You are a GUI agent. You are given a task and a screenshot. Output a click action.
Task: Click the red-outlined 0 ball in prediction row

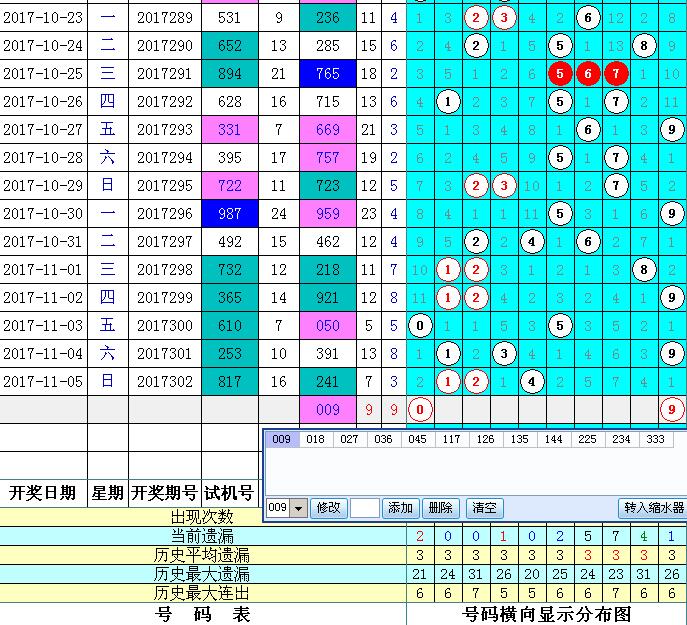pyautogui.click(x=420, y=410)
